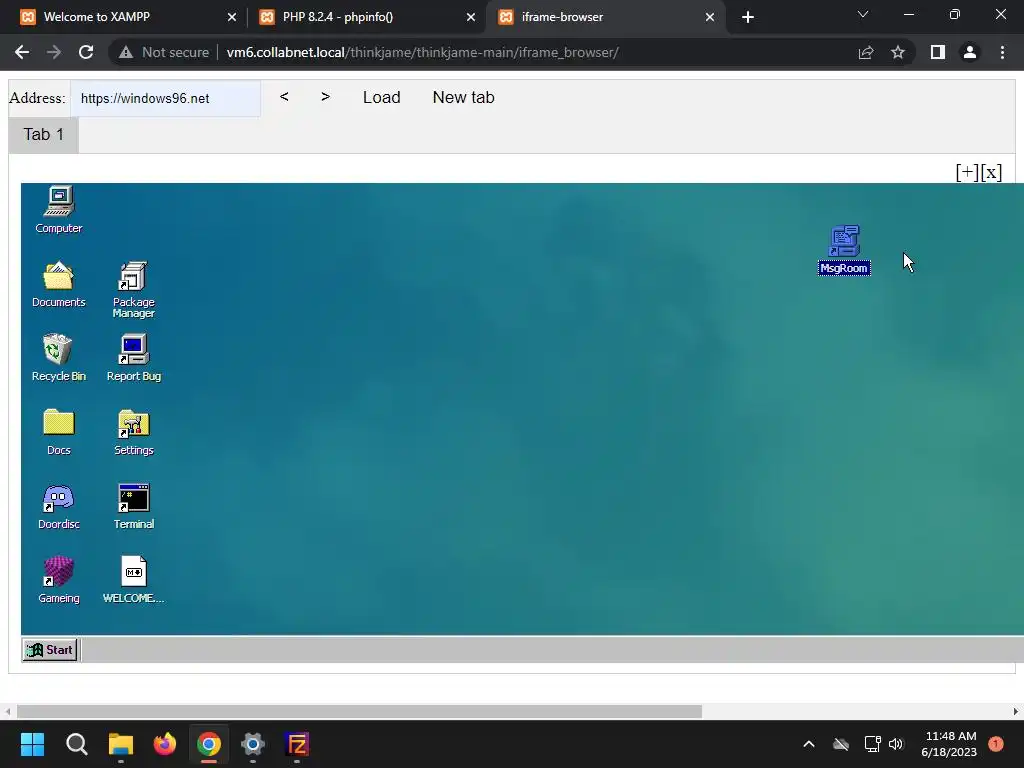Open the volume control tray icon
Viewport: 1024px width, 768px height.
coord(896,744)
